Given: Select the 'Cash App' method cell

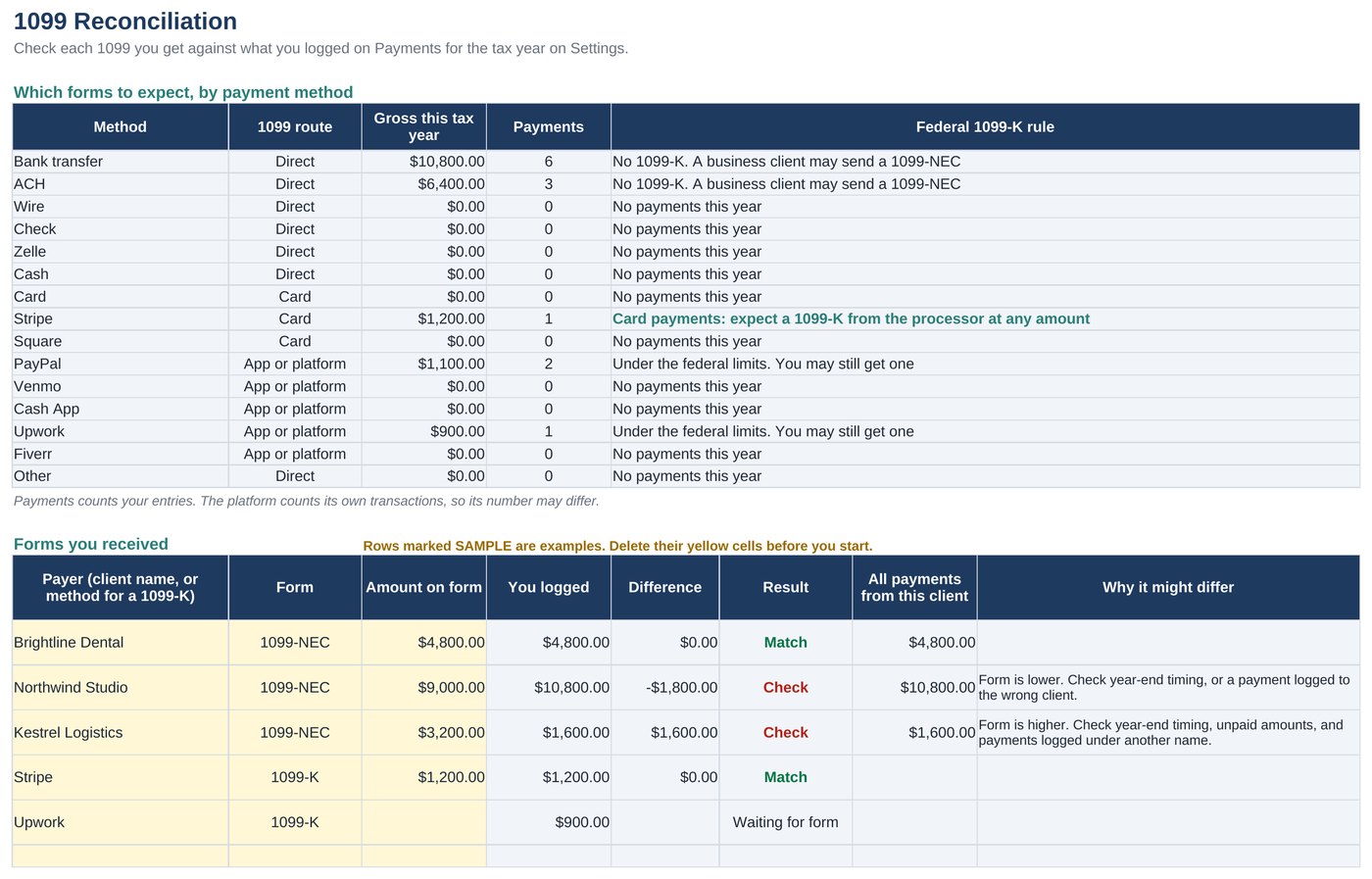Looking at the screenshot, I should 121,409.
